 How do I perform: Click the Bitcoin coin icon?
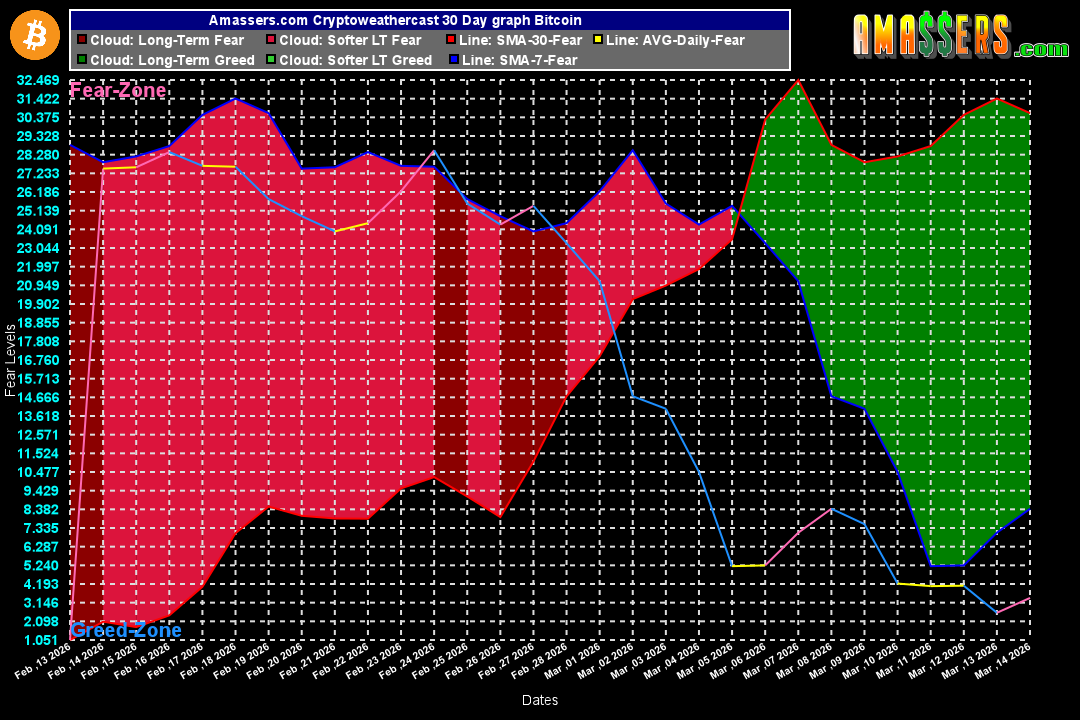click(35, 35)
